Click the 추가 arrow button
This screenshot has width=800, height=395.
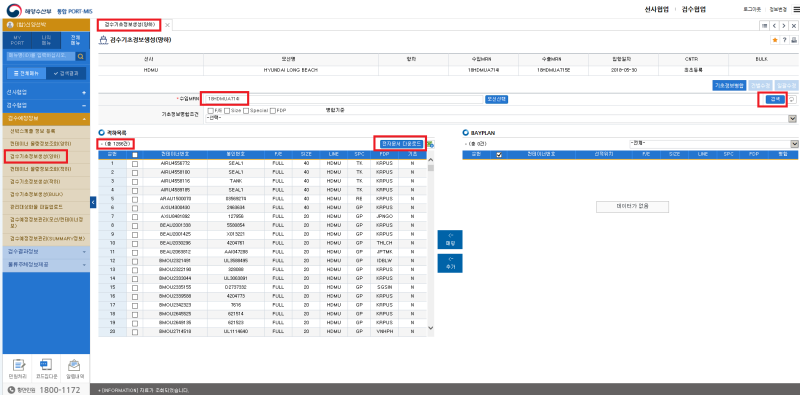click(450, 263)
